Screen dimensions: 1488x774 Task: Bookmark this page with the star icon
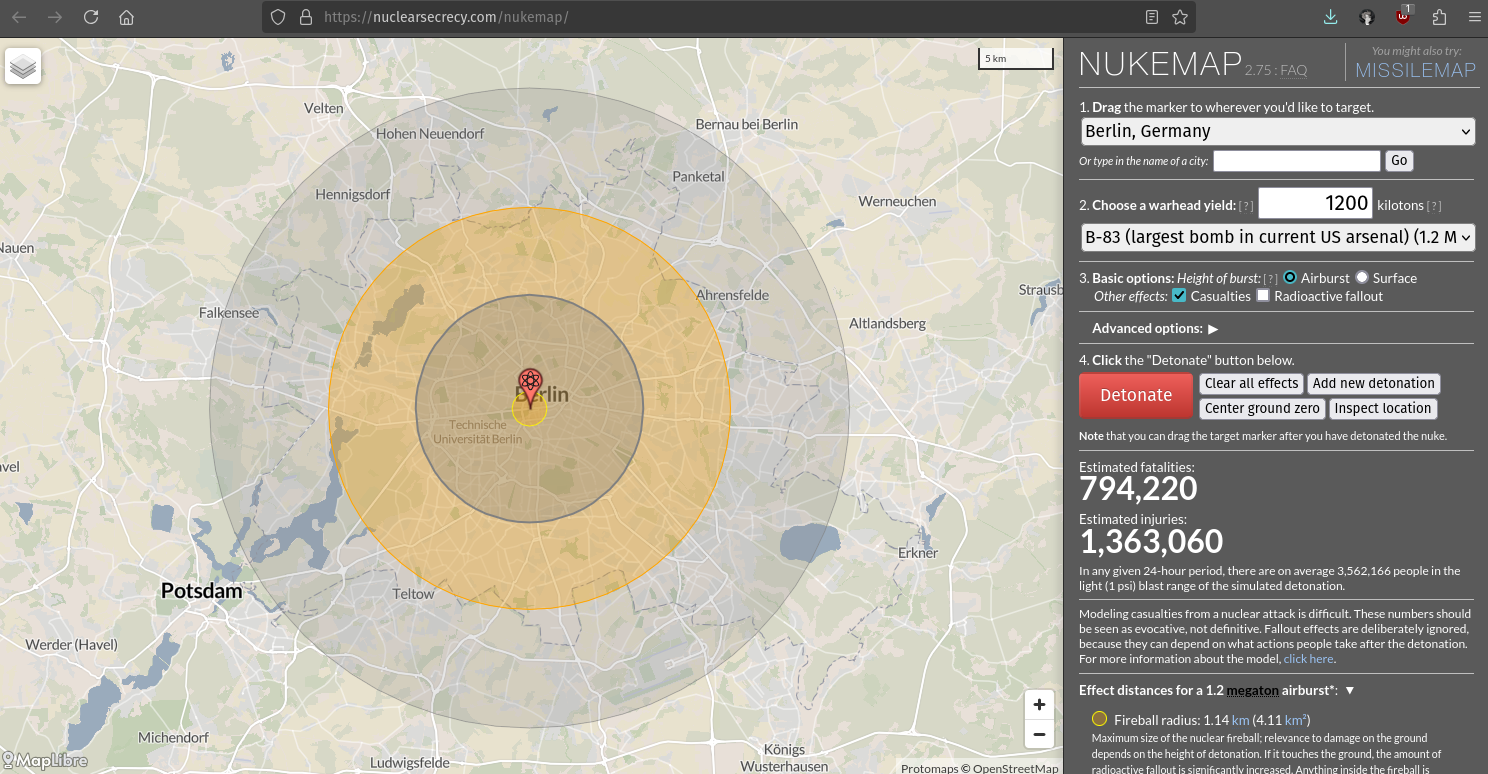pos(1180,17)
